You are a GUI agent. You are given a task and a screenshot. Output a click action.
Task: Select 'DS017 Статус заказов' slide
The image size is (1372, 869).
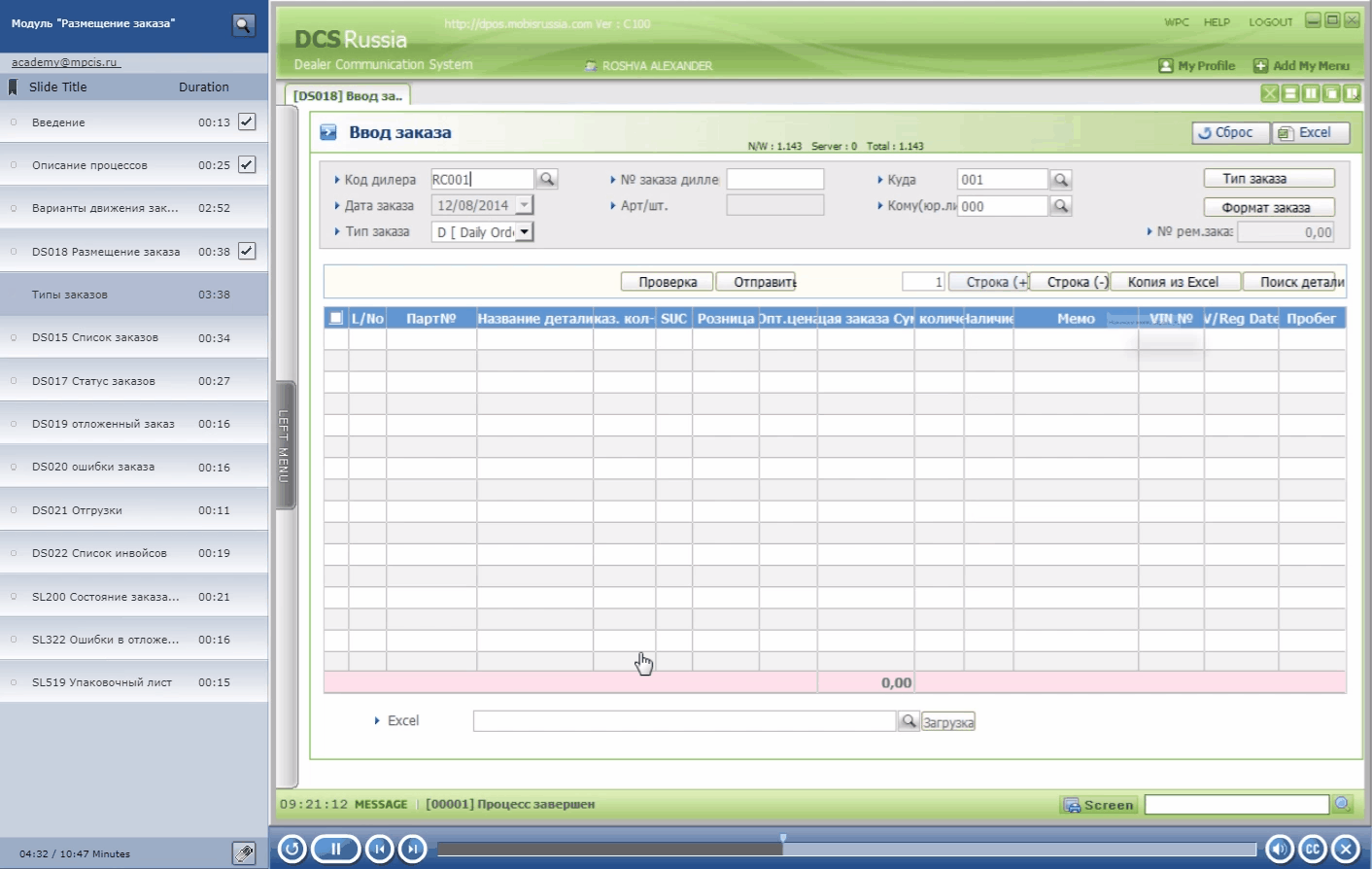pos(134,381)
